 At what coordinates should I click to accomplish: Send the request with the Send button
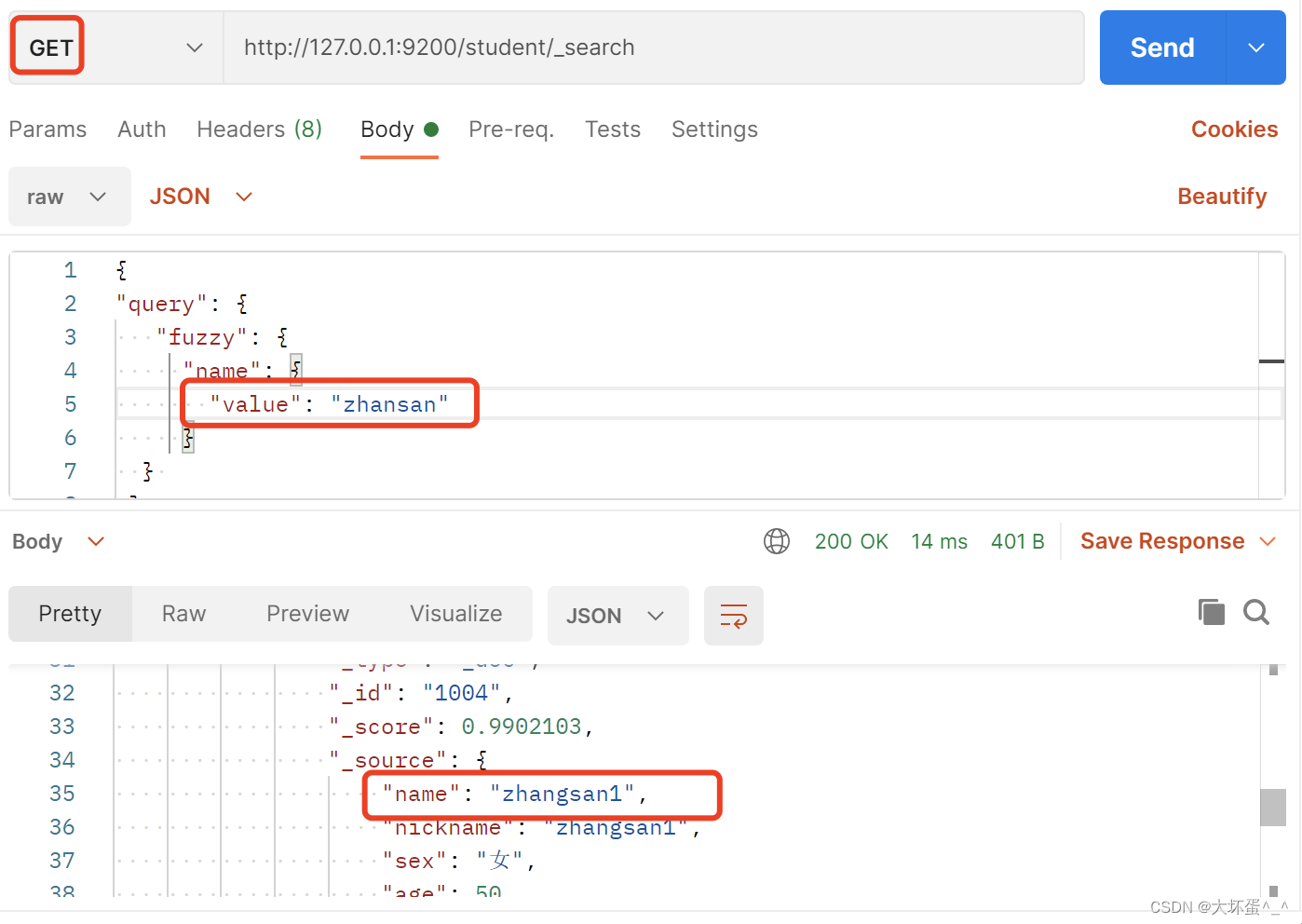tap(1162, 48)
